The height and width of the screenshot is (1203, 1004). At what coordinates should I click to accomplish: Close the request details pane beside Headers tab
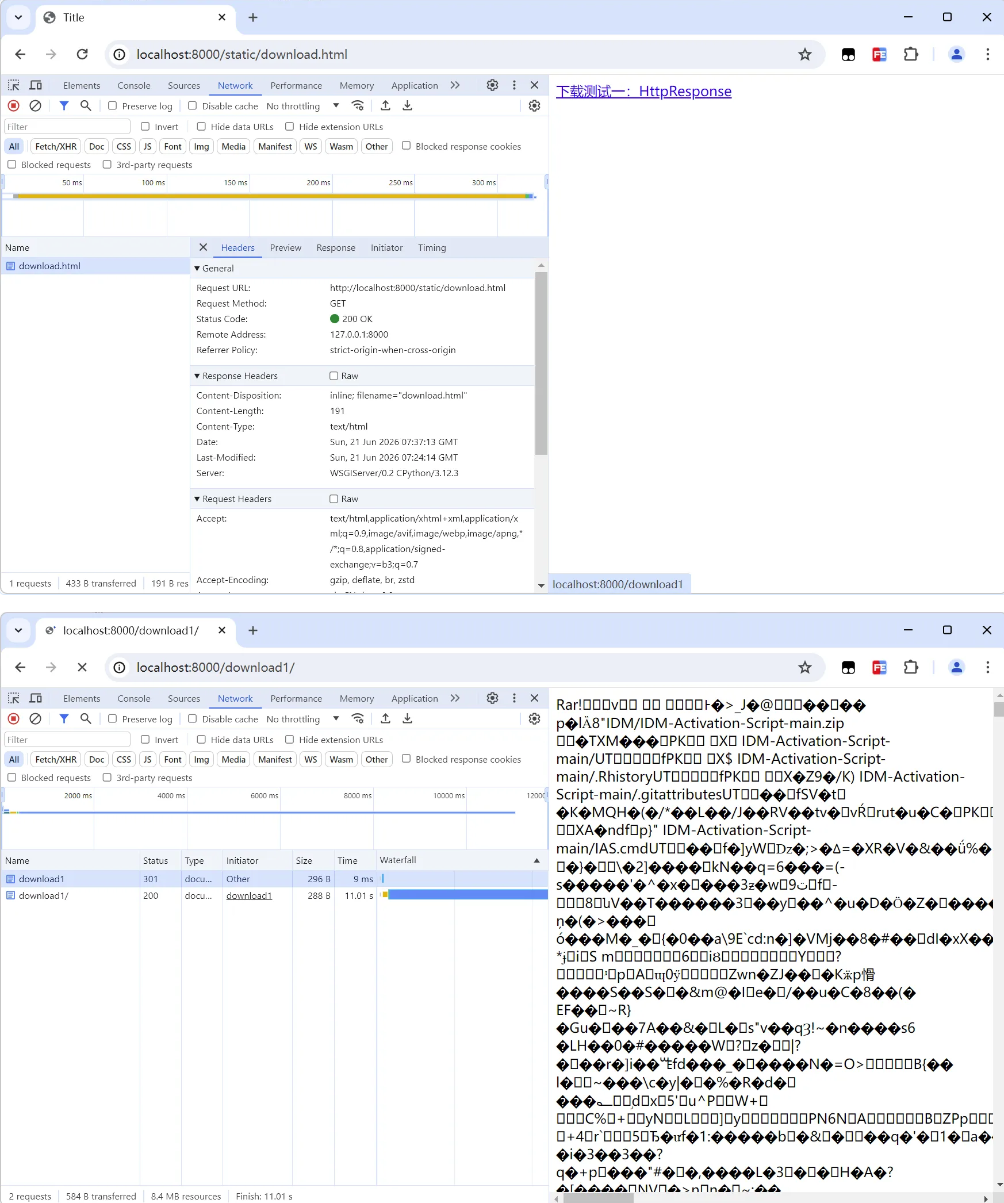point(203,248)
